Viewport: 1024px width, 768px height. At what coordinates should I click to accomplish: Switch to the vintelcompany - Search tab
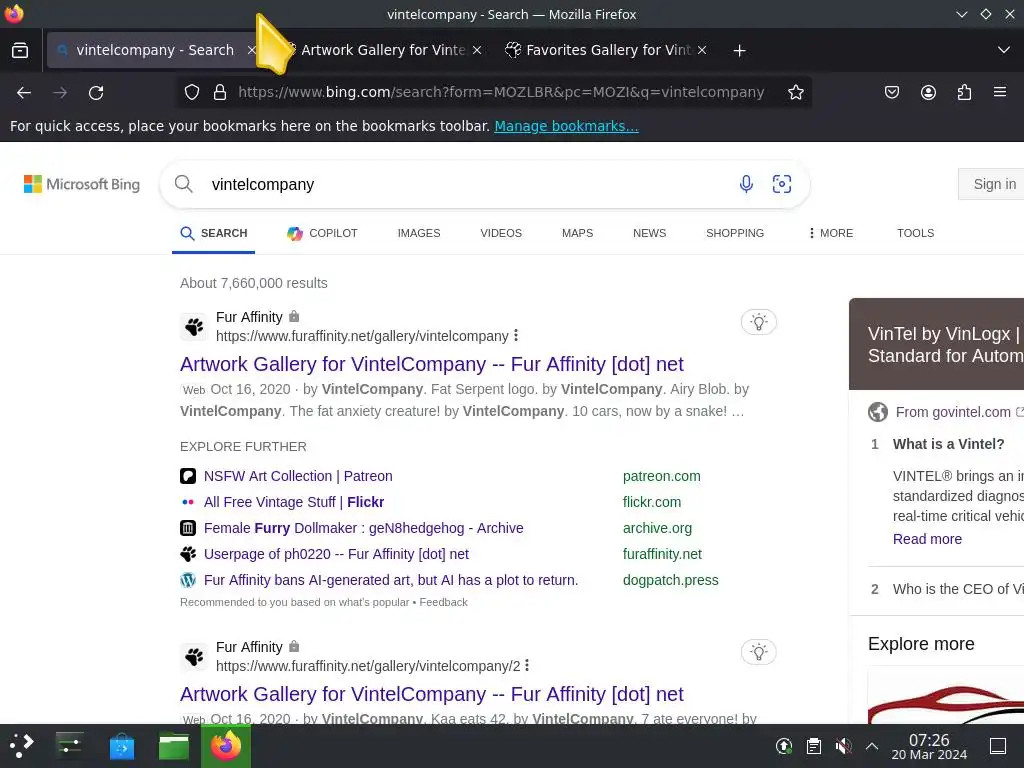coord(155,50)
